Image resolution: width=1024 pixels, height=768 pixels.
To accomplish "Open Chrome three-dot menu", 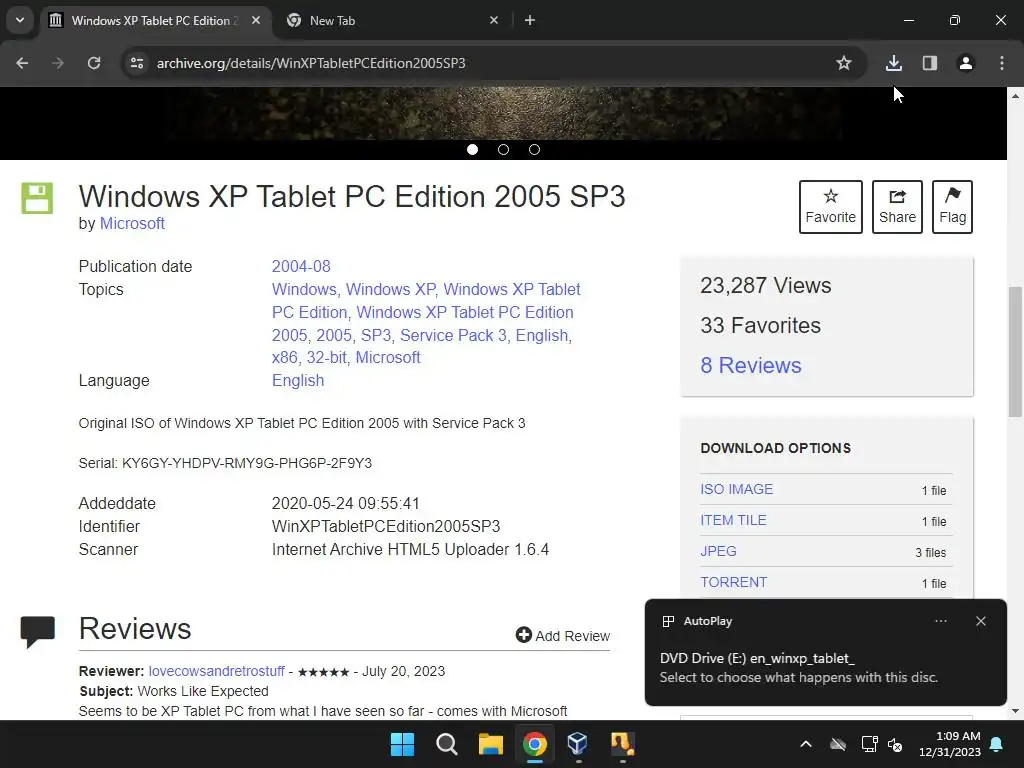I will point(1002,63).
